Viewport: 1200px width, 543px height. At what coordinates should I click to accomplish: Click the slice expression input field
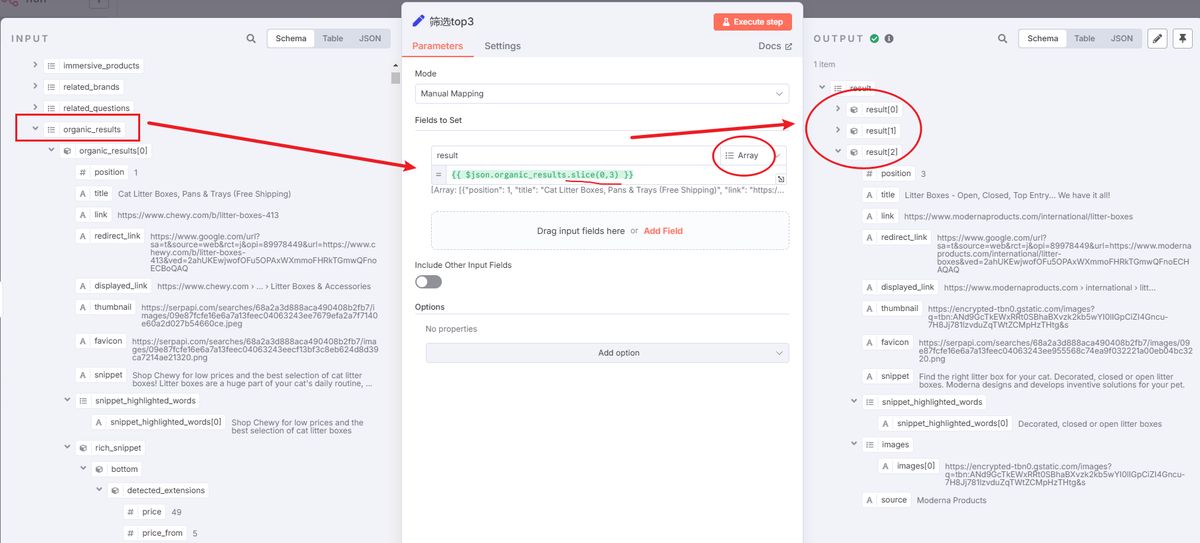point(600,175)
